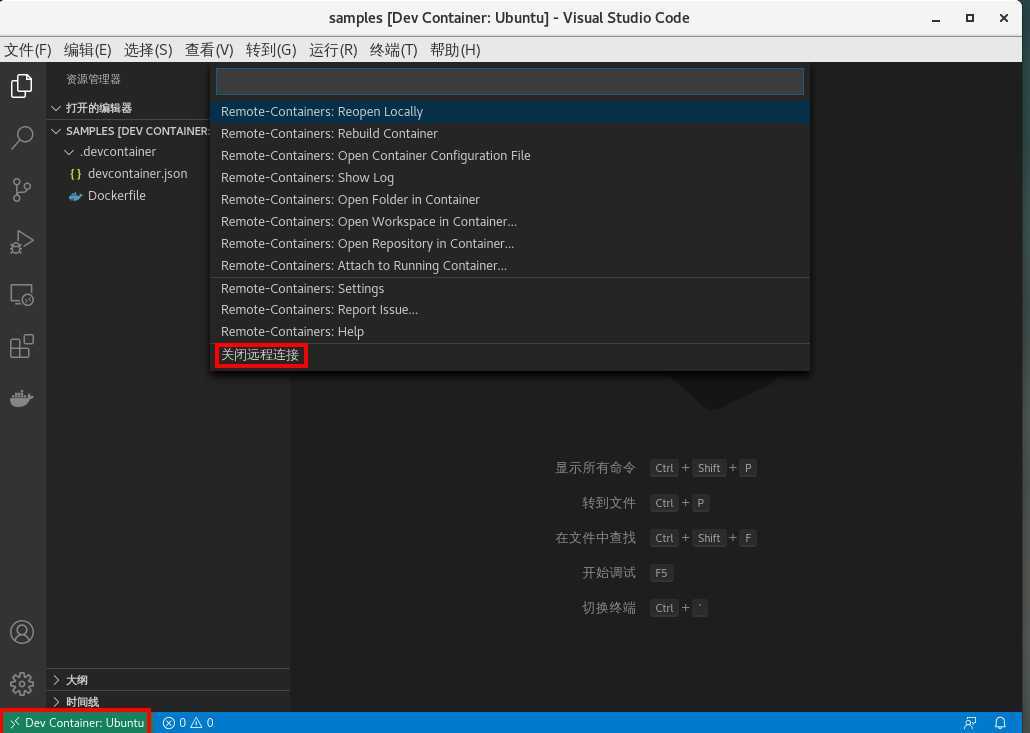Open the 查看(V) menu
The image size is (1030, 733).
(209, 50)
